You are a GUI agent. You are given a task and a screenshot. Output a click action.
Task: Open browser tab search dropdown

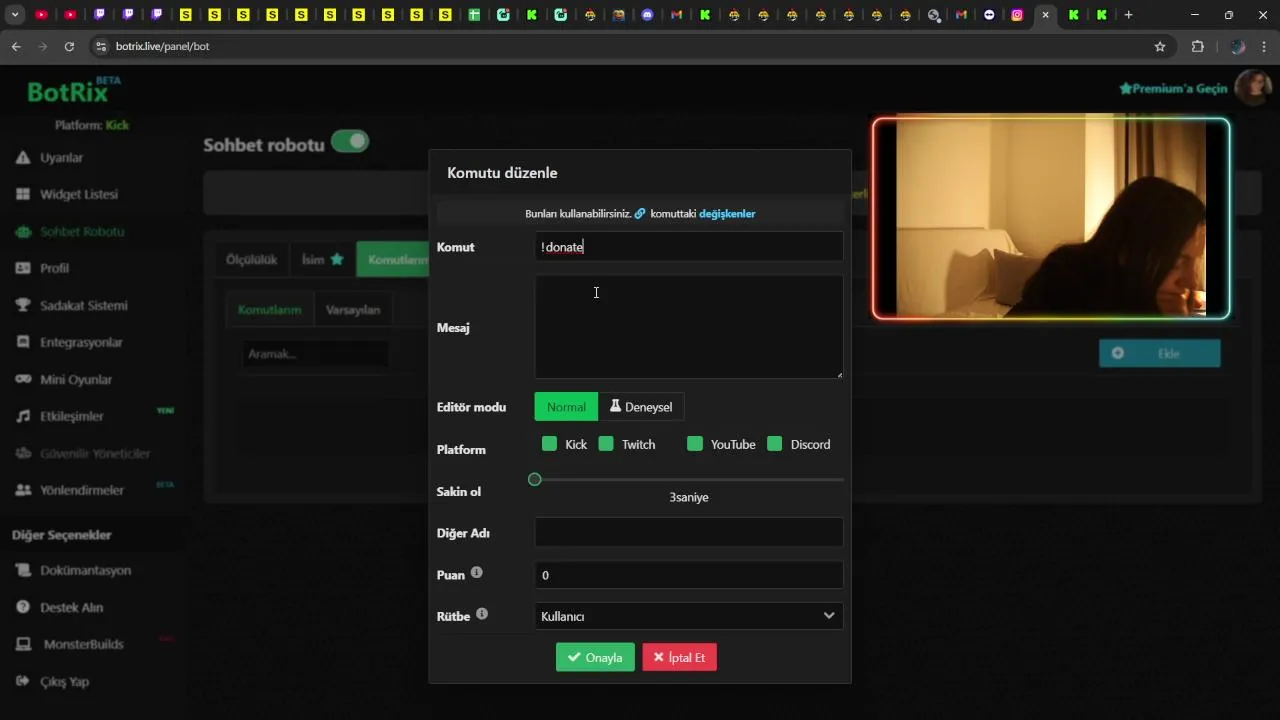[x=15, y=15]
